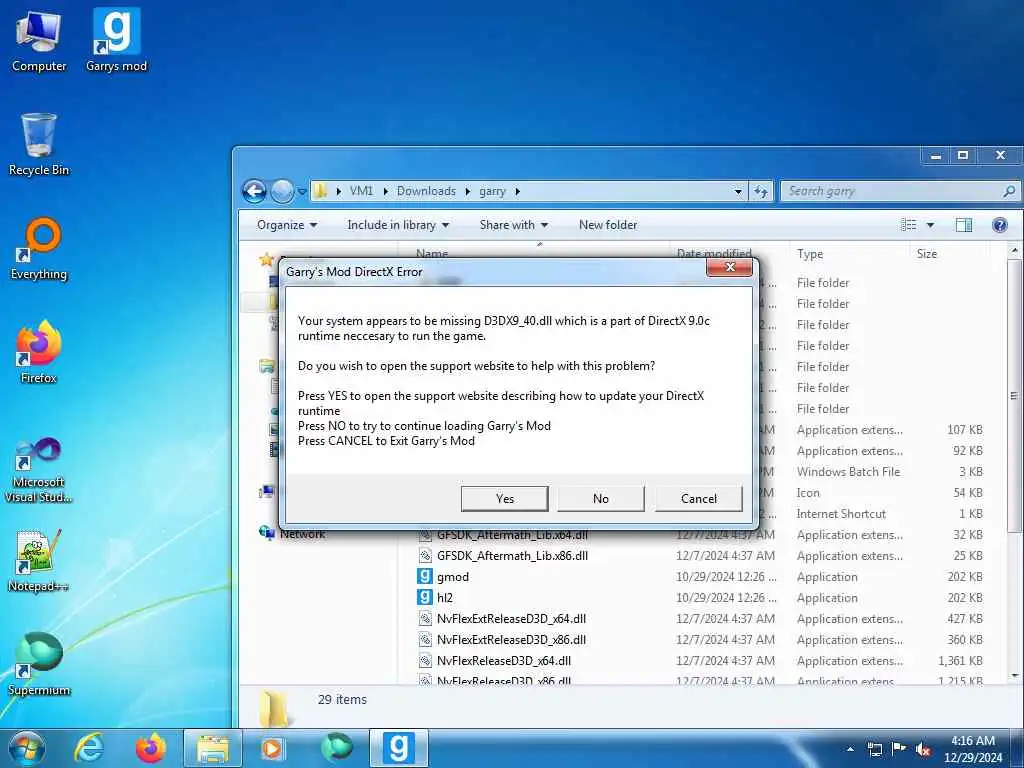Screen dimensions: 1024x768
Task: Switch to Garry's Mod in the taskbar
Action: (399, 748)
